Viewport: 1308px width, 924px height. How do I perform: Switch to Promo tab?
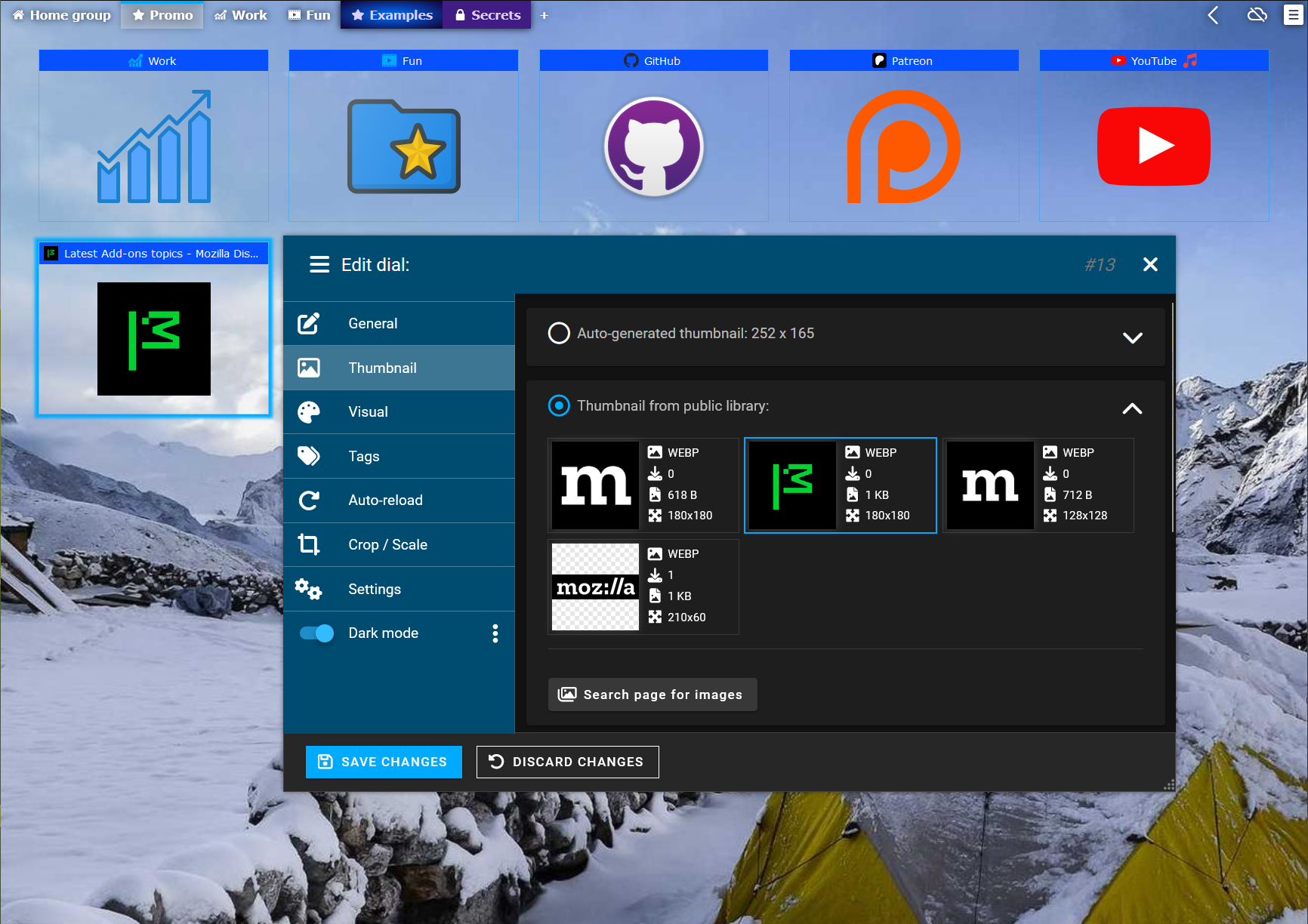162,15
